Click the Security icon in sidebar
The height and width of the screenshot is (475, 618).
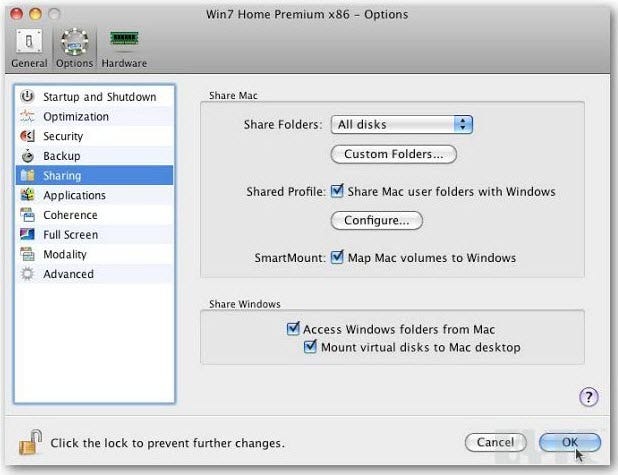click(x=27, y=136)
